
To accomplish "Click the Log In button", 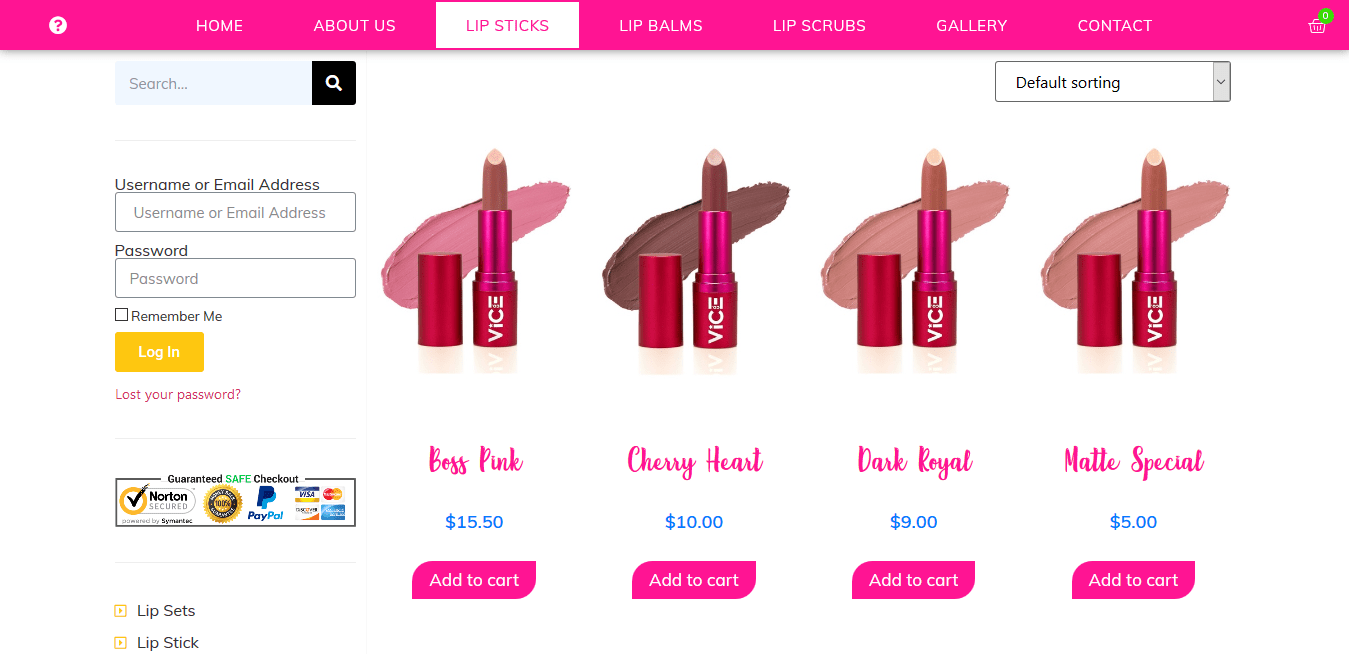I will point(159,352).
